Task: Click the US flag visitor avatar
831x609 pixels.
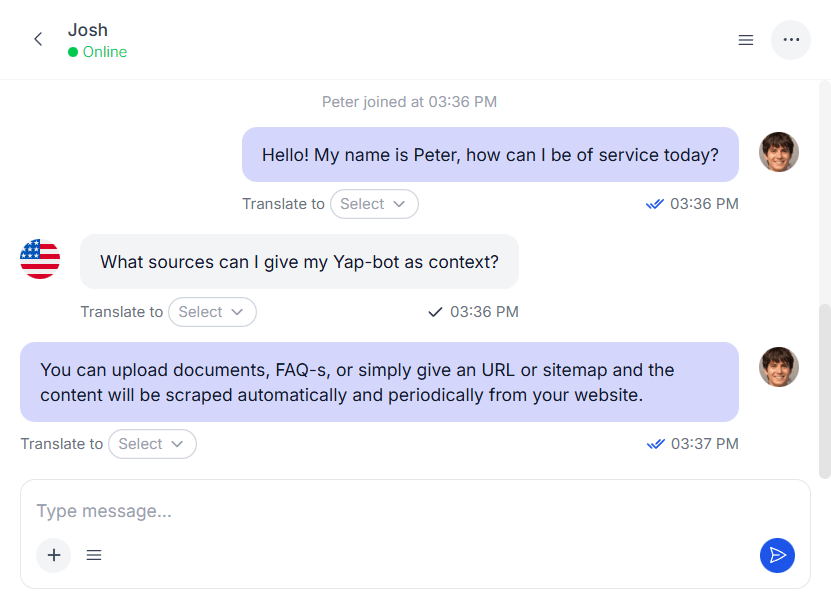Action: tap(40, 259)
